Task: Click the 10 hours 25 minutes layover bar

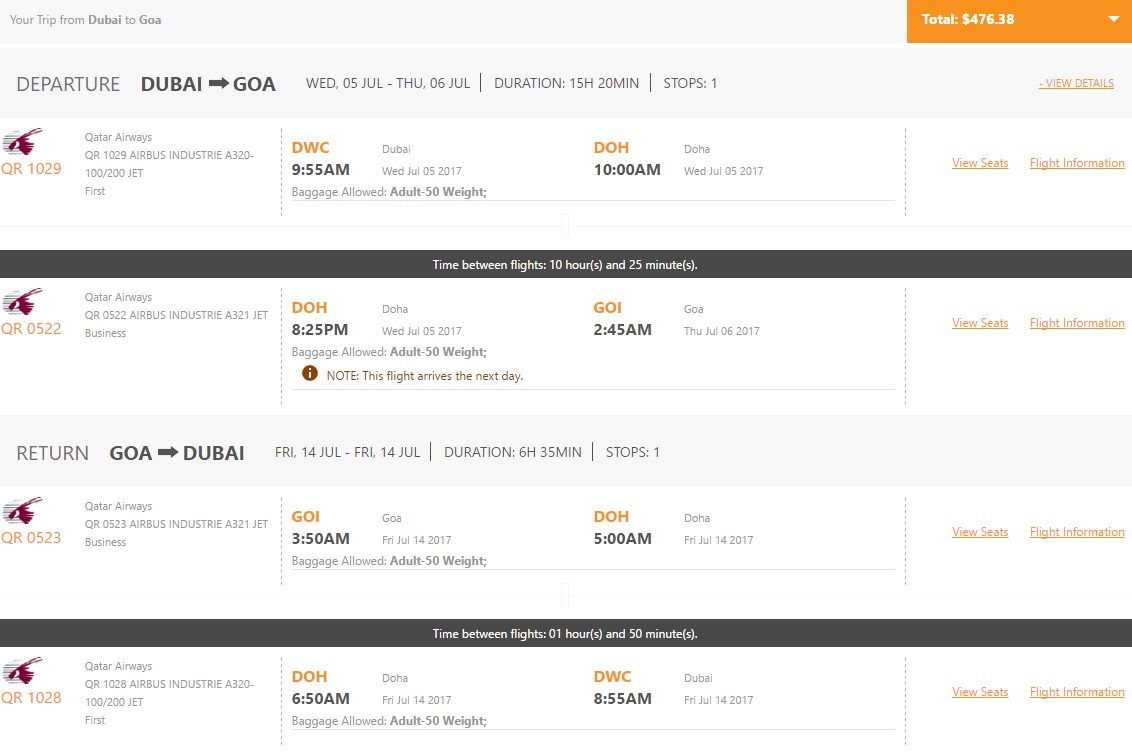Action: click(x=566, y=264)
